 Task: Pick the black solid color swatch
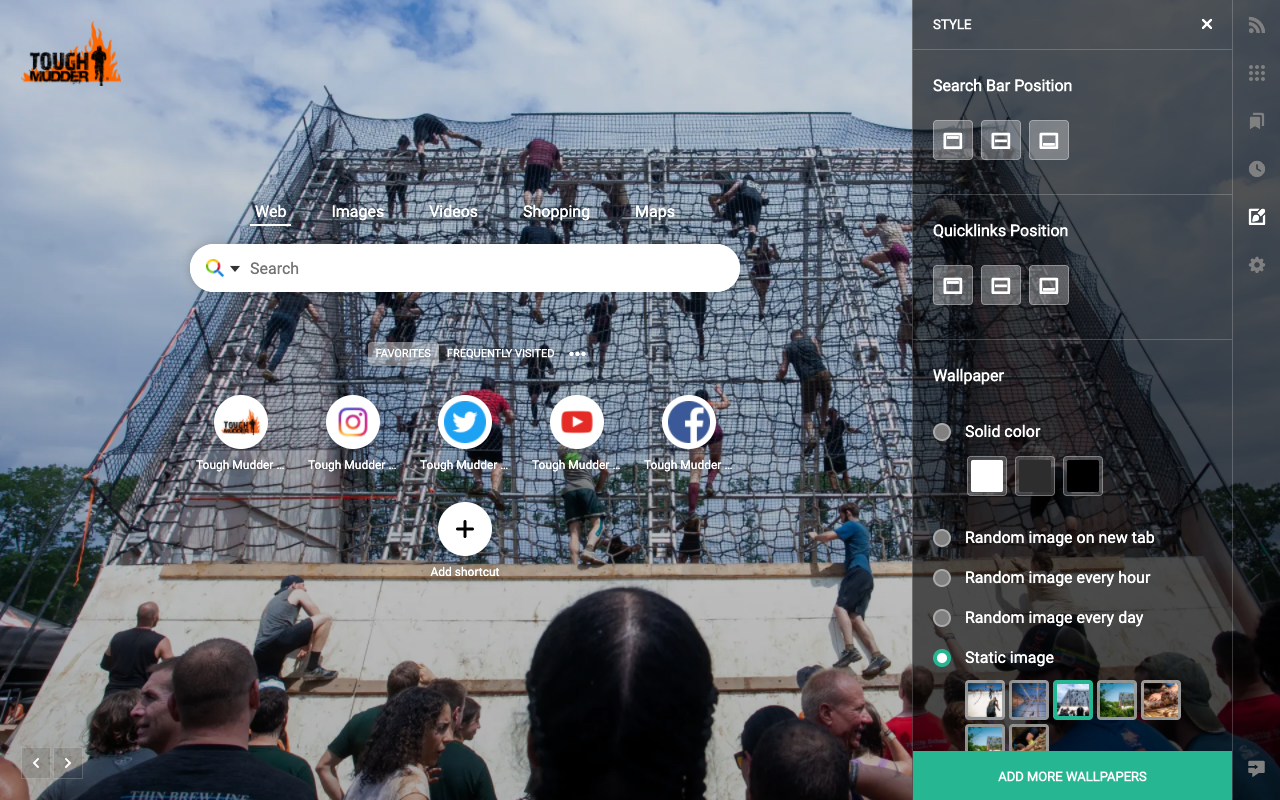pyautogui.click(x=1083, y=476)
